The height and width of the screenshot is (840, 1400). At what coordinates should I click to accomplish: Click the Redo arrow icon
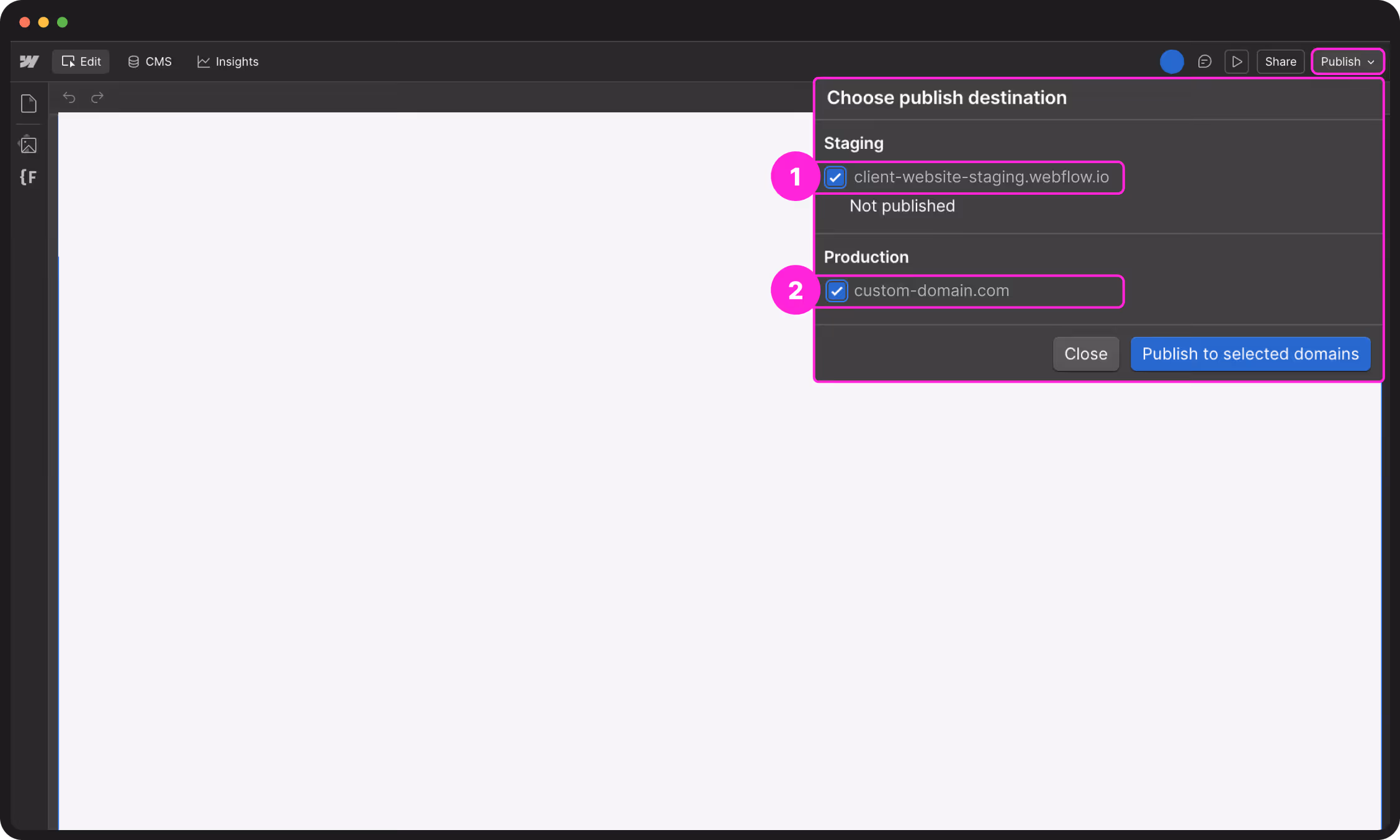[97, 97]
